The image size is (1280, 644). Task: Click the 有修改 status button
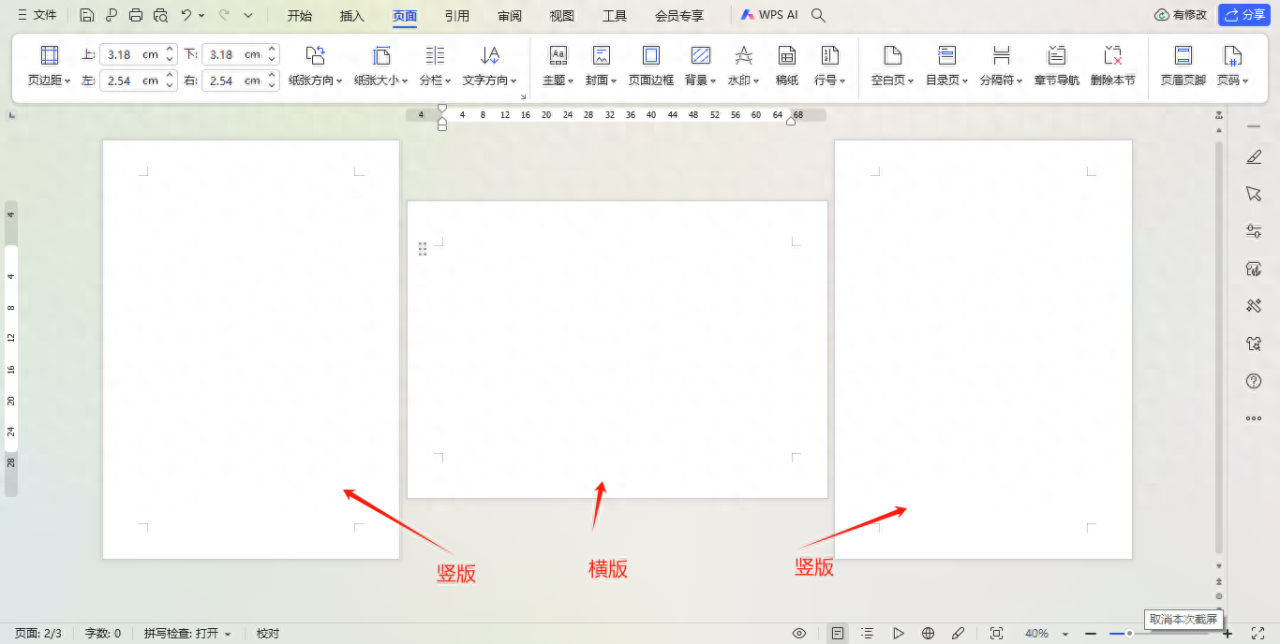[1181, 15]
